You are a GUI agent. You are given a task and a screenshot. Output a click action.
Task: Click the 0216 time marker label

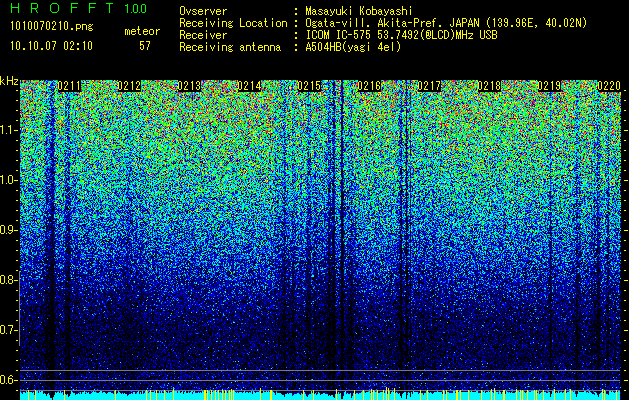pos(369,86)
